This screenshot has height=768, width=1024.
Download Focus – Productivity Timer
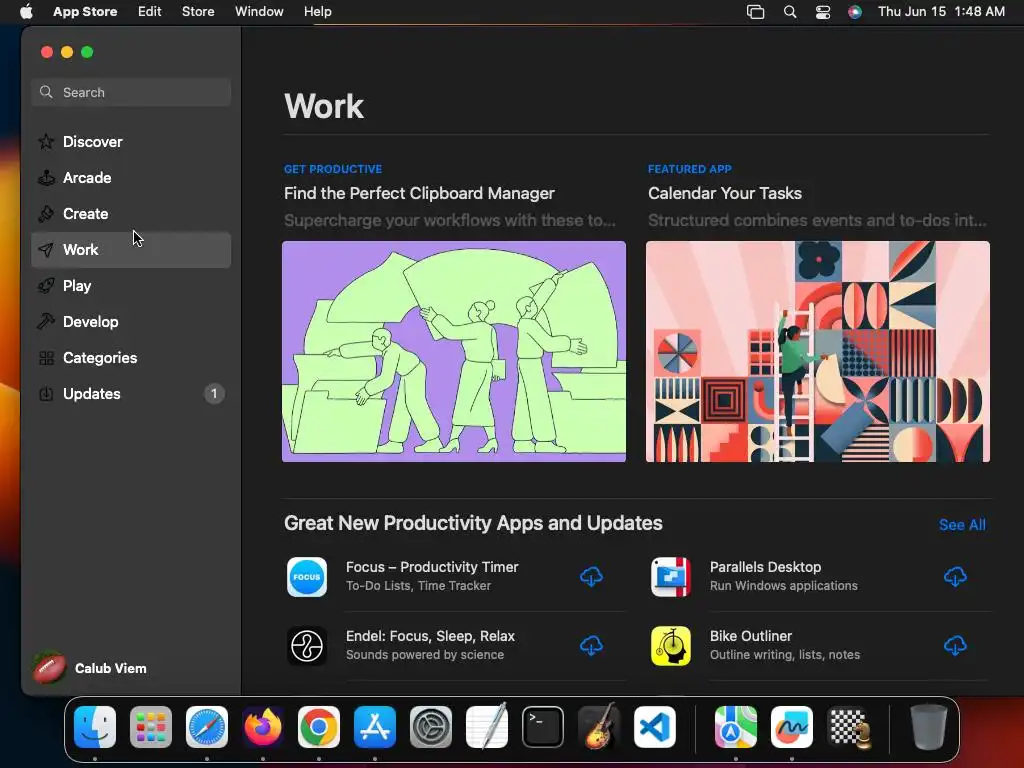pos(591,577)
